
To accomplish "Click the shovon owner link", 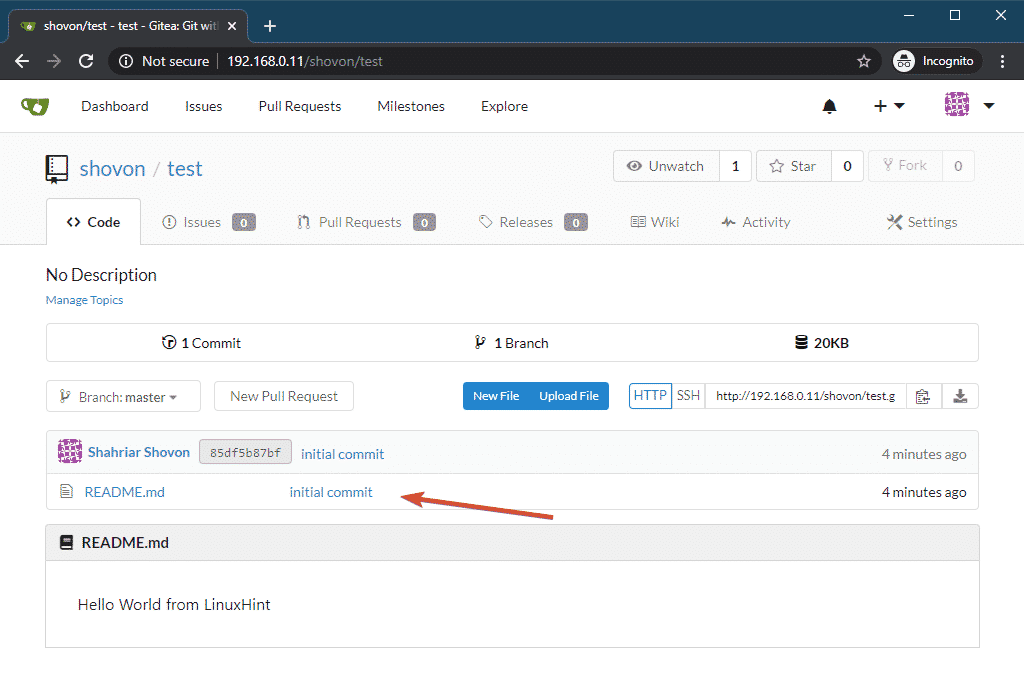I will click(112, 169).
